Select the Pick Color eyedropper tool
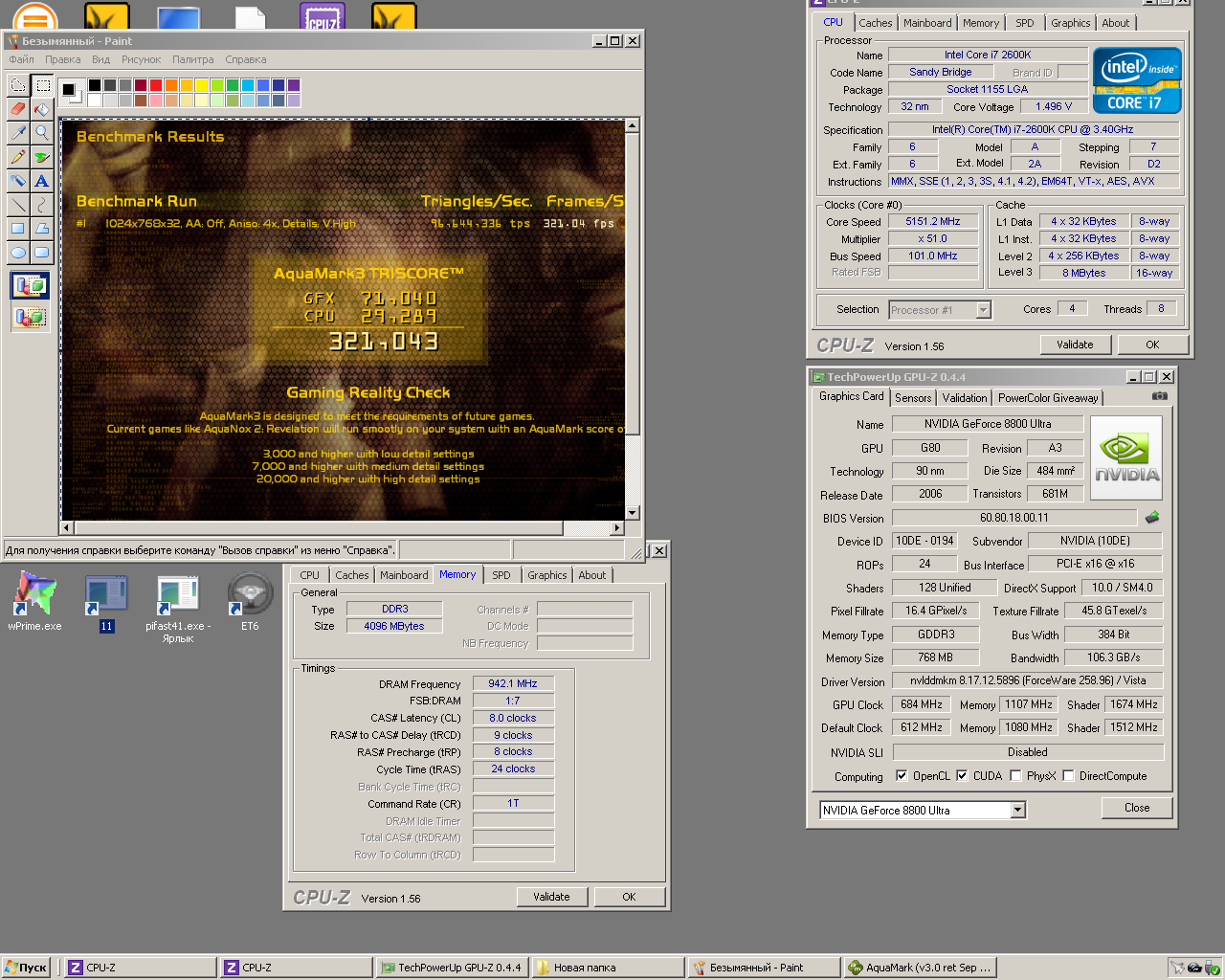Screen dimensions: 1225x980 17,133
